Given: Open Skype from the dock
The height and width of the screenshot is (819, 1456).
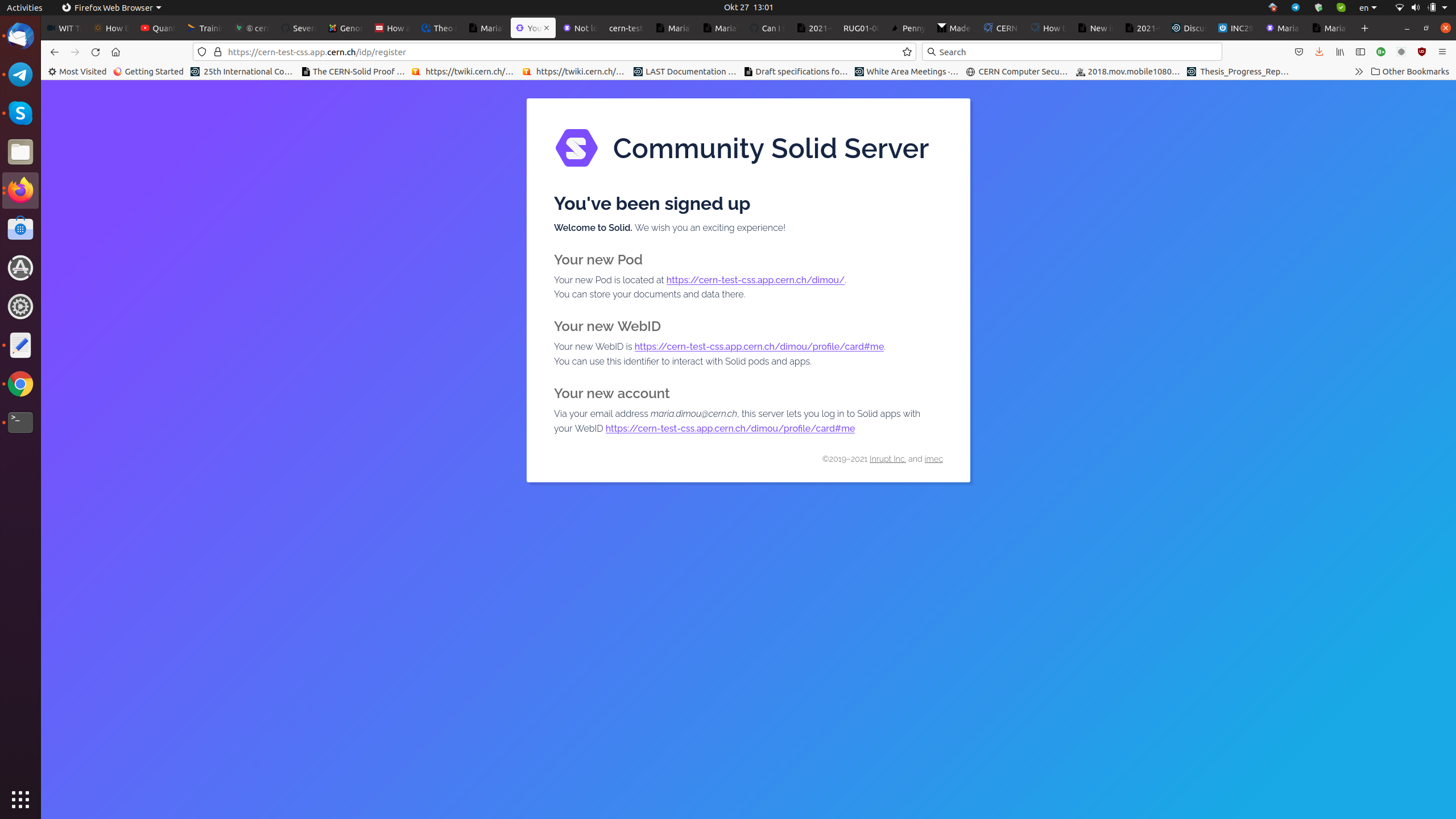Looking at the screenshot, I should [20, 113].
